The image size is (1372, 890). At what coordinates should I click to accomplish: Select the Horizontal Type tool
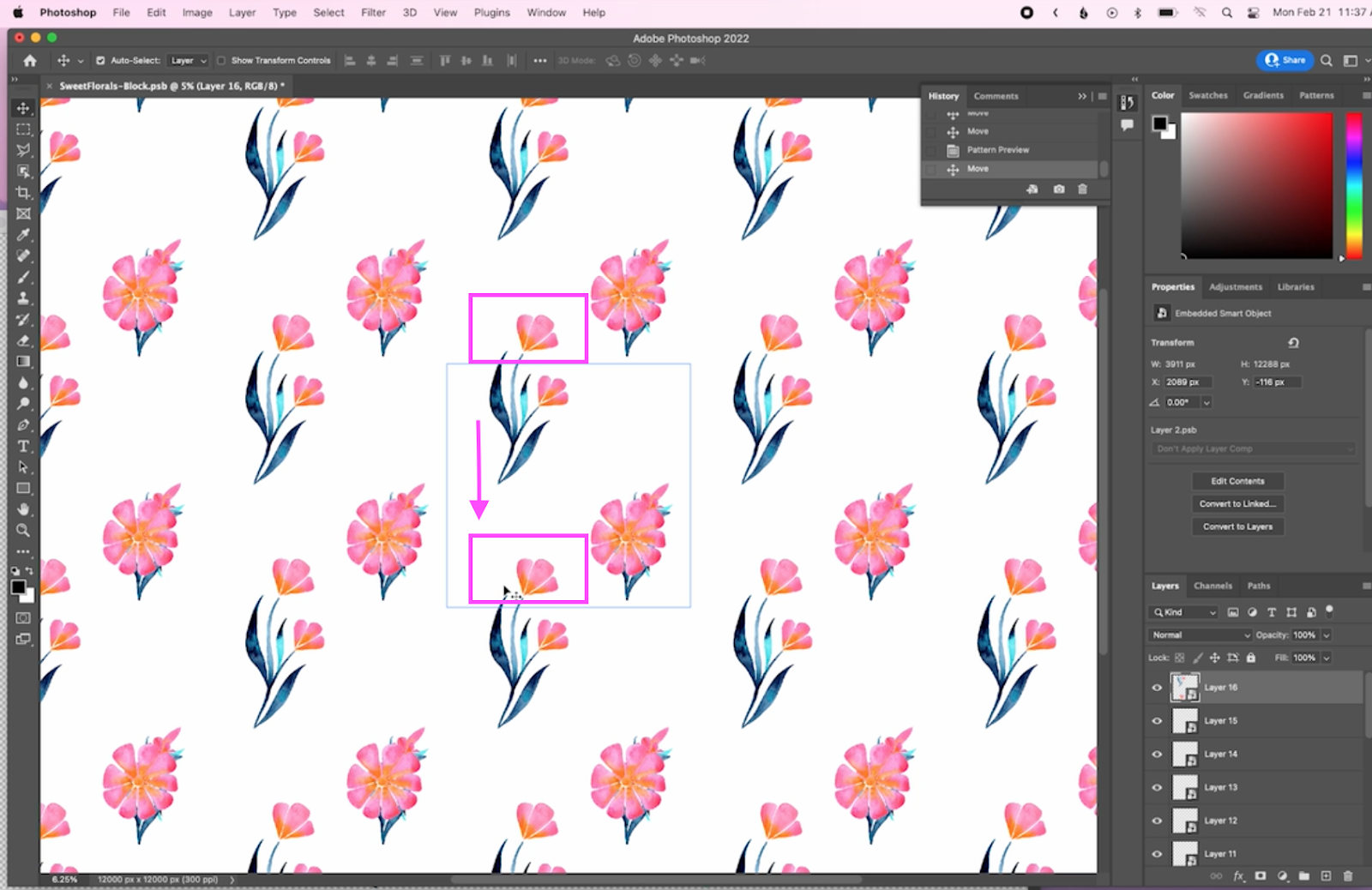coord(23,446)
